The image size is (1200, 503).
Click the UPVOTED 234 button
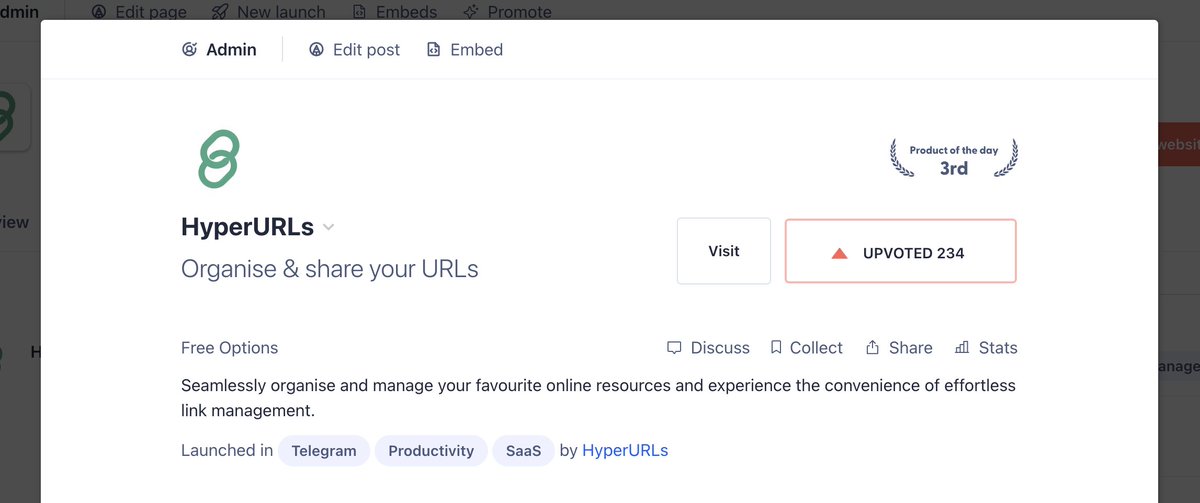pyautogui.click(x=901, y=251)
